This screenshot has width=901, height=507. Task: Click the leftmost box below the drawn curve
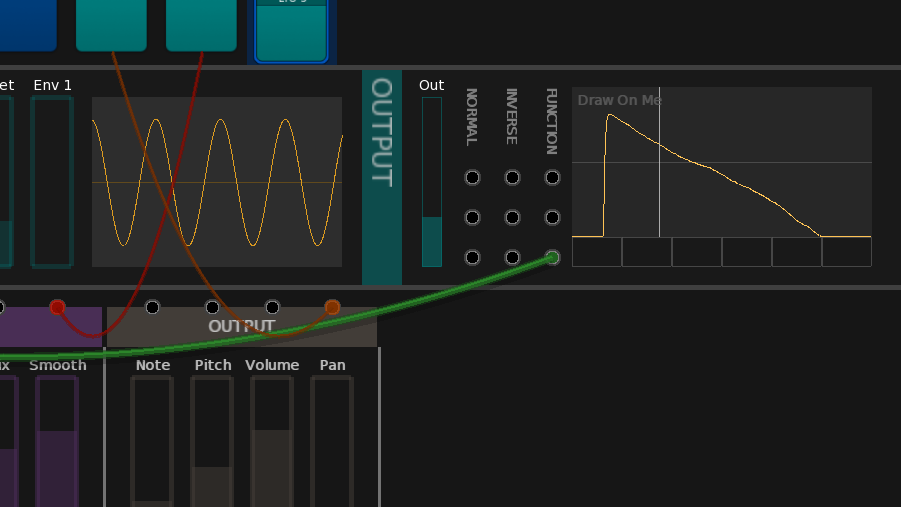597,252
